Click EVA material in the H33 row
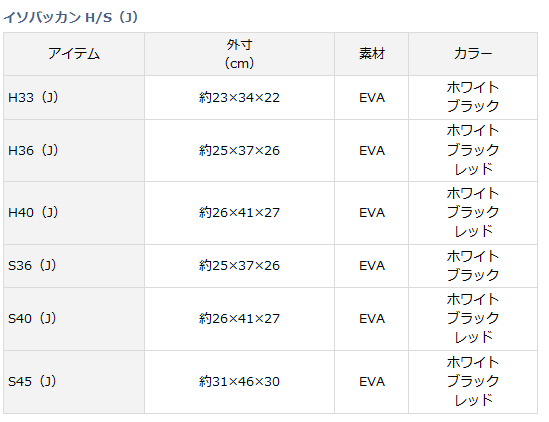This screenshot has width=549, height=422. 372,98
